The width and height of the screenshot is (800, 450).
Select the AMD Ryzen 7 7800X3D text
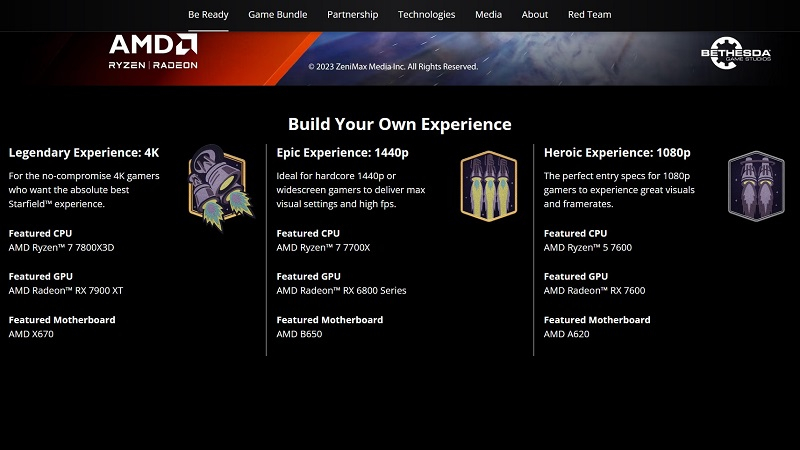[x=61, y=248]
